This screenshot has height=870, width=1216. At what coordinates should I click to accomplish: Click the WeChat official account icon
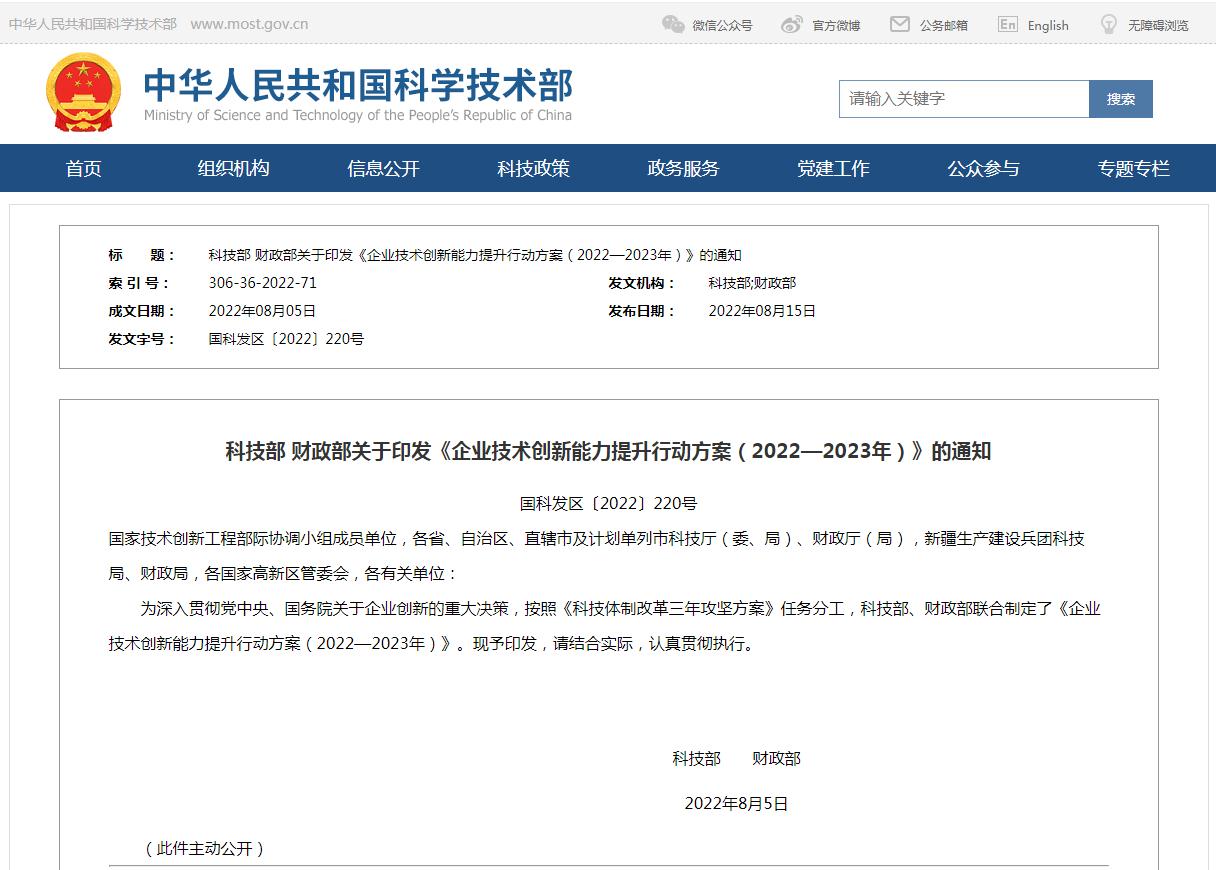(x=673, y=25)
